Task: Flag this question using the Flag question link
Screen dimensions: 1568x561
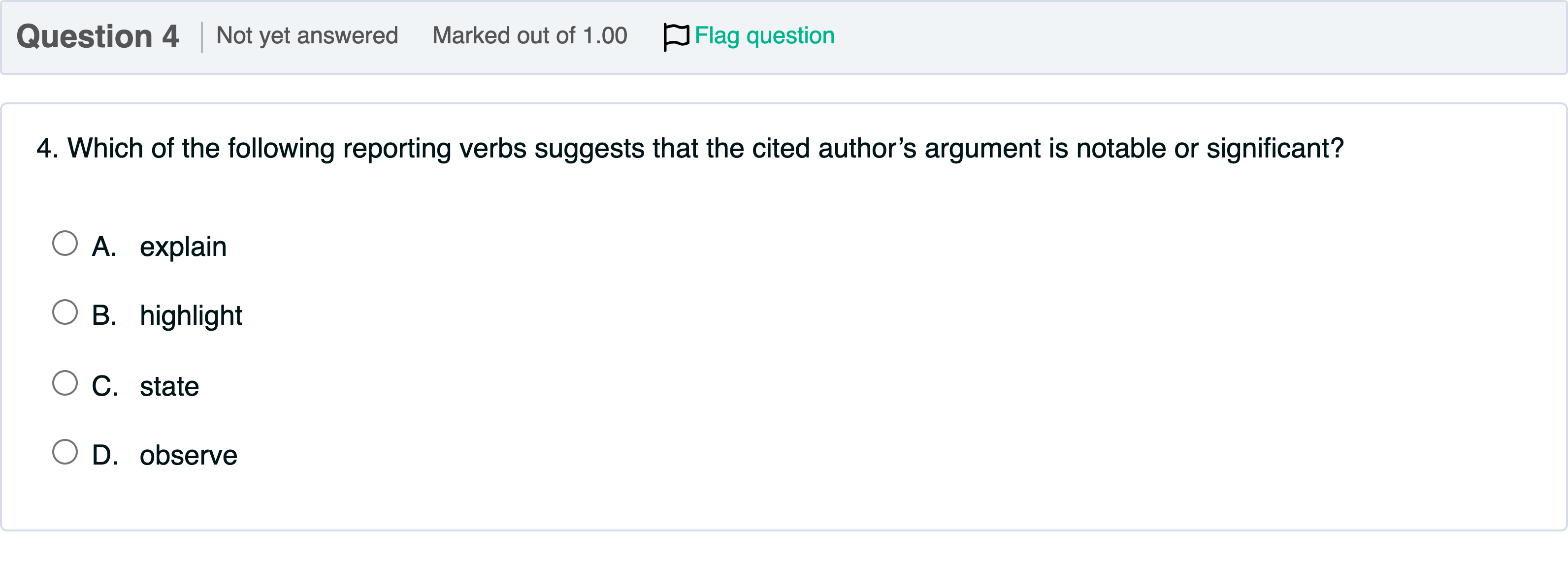Action: pos(763,34)
